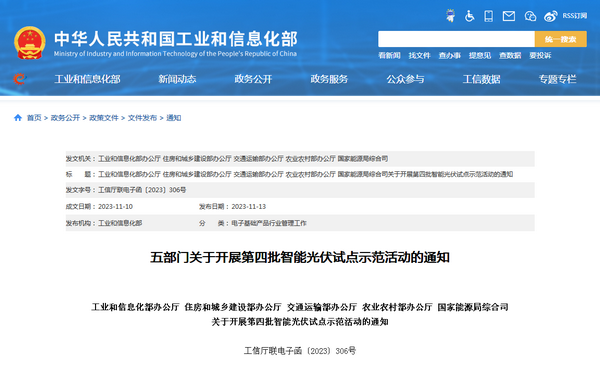
Task: Click the headline 五部门关于开展第四批智能光伏试点示范活动的通知
Action: (x=300, y=257)
